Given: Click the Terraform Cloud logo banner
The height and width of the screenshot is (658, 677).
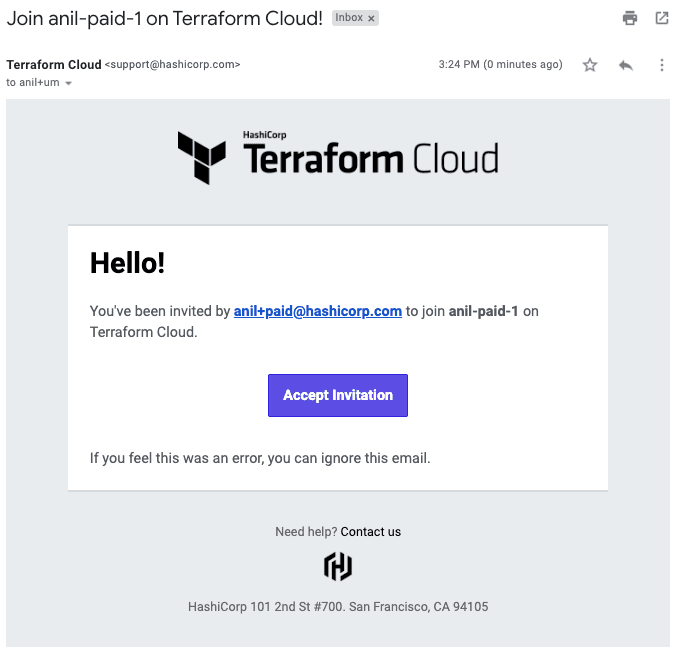Looking at the screenshot, I should point(338,158).
